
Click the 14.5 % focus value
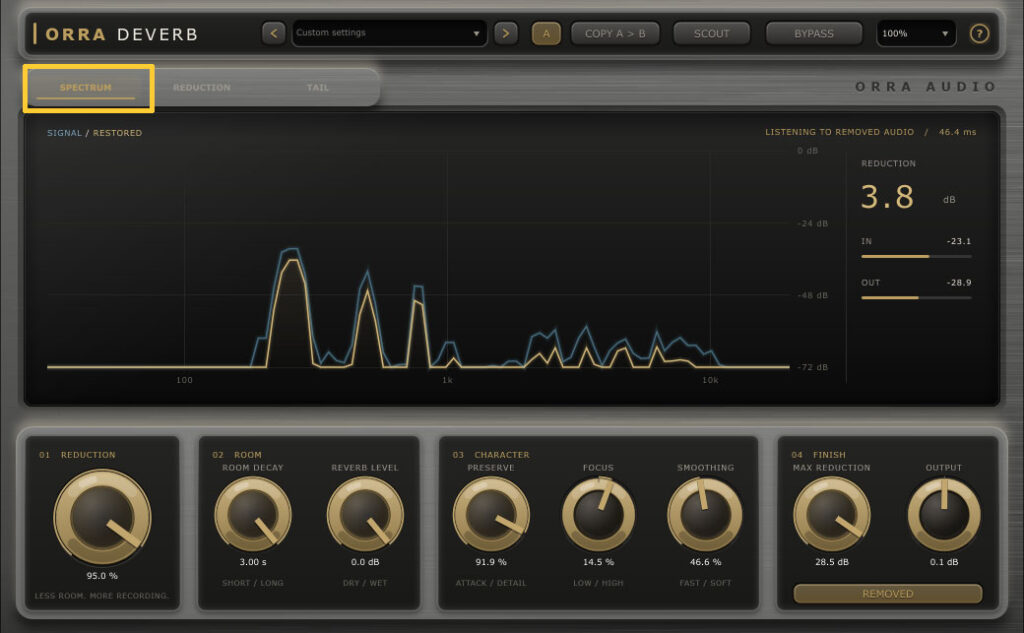point(598,562)
